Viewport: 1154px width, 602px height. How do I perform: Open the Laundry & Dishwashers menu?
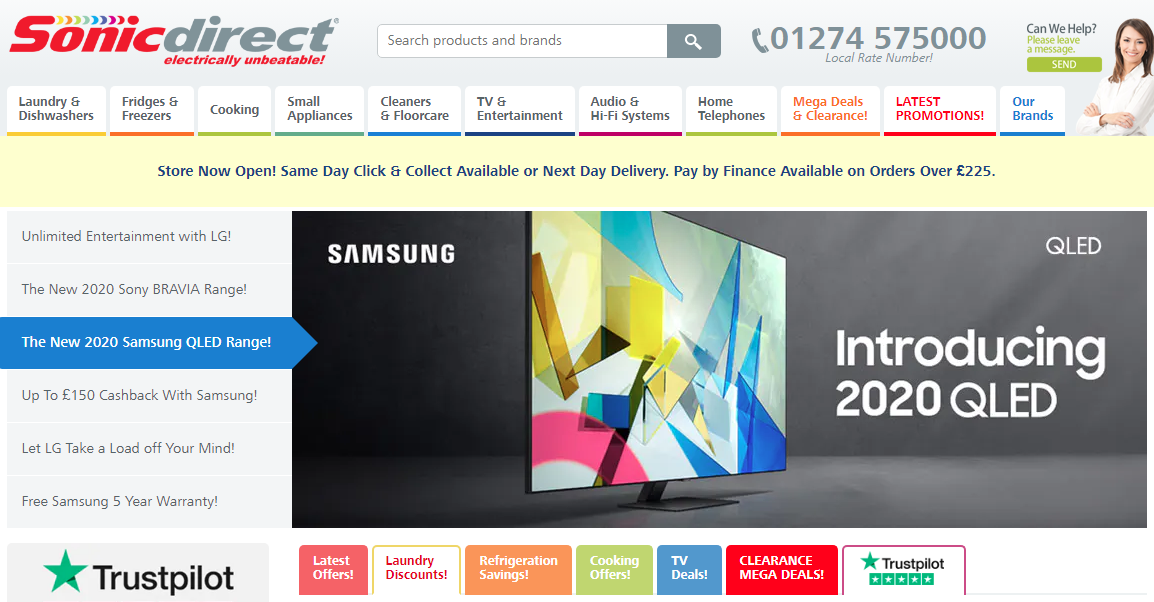click(x=57, y=110)
